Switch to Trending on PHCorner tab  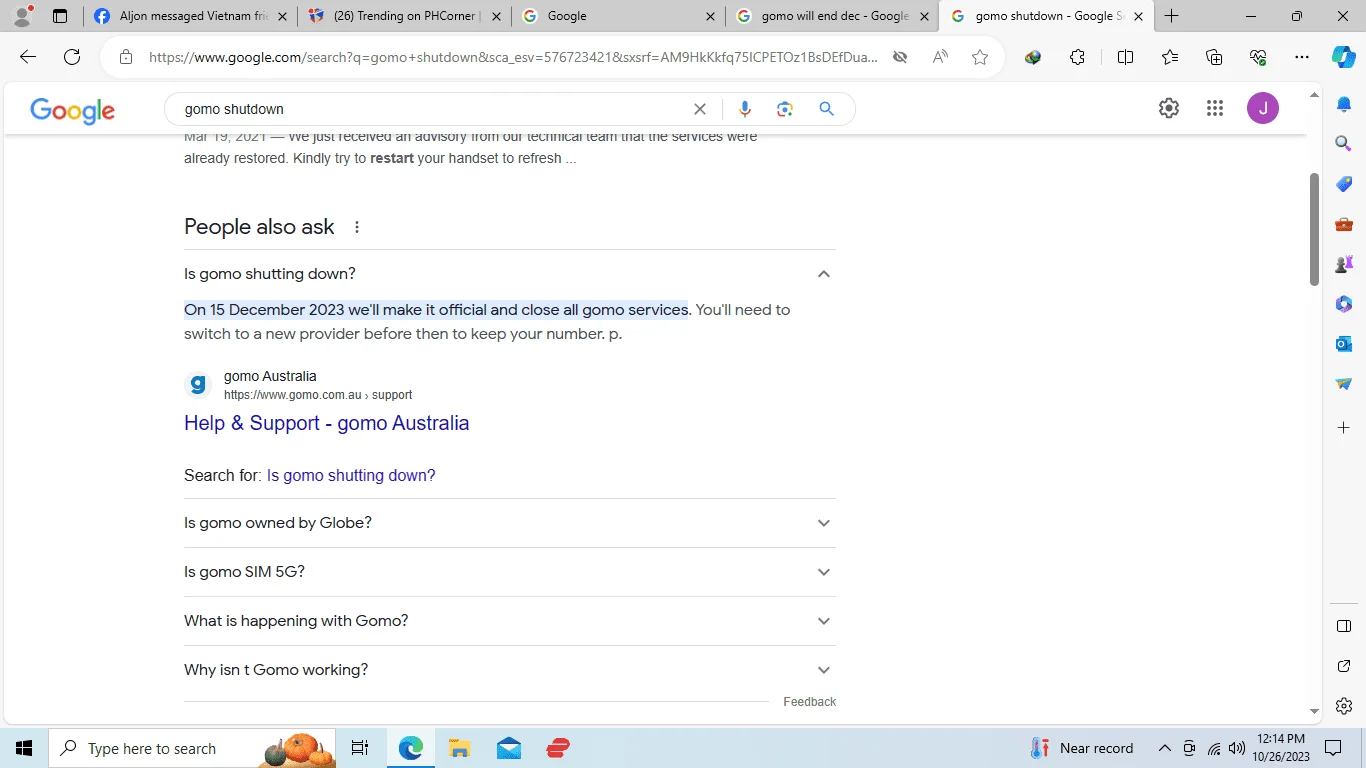(x=404, y=16)
